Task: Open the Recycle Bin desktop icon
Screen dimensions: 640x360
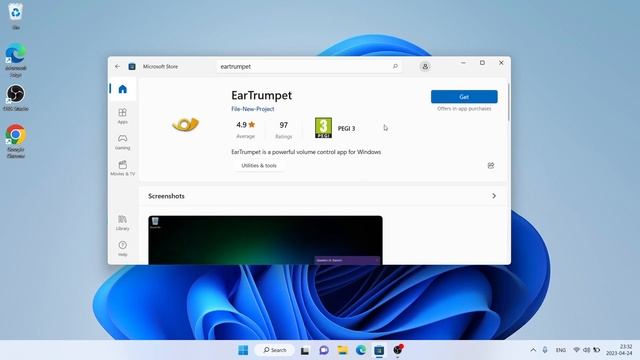Action: (16, 16)
